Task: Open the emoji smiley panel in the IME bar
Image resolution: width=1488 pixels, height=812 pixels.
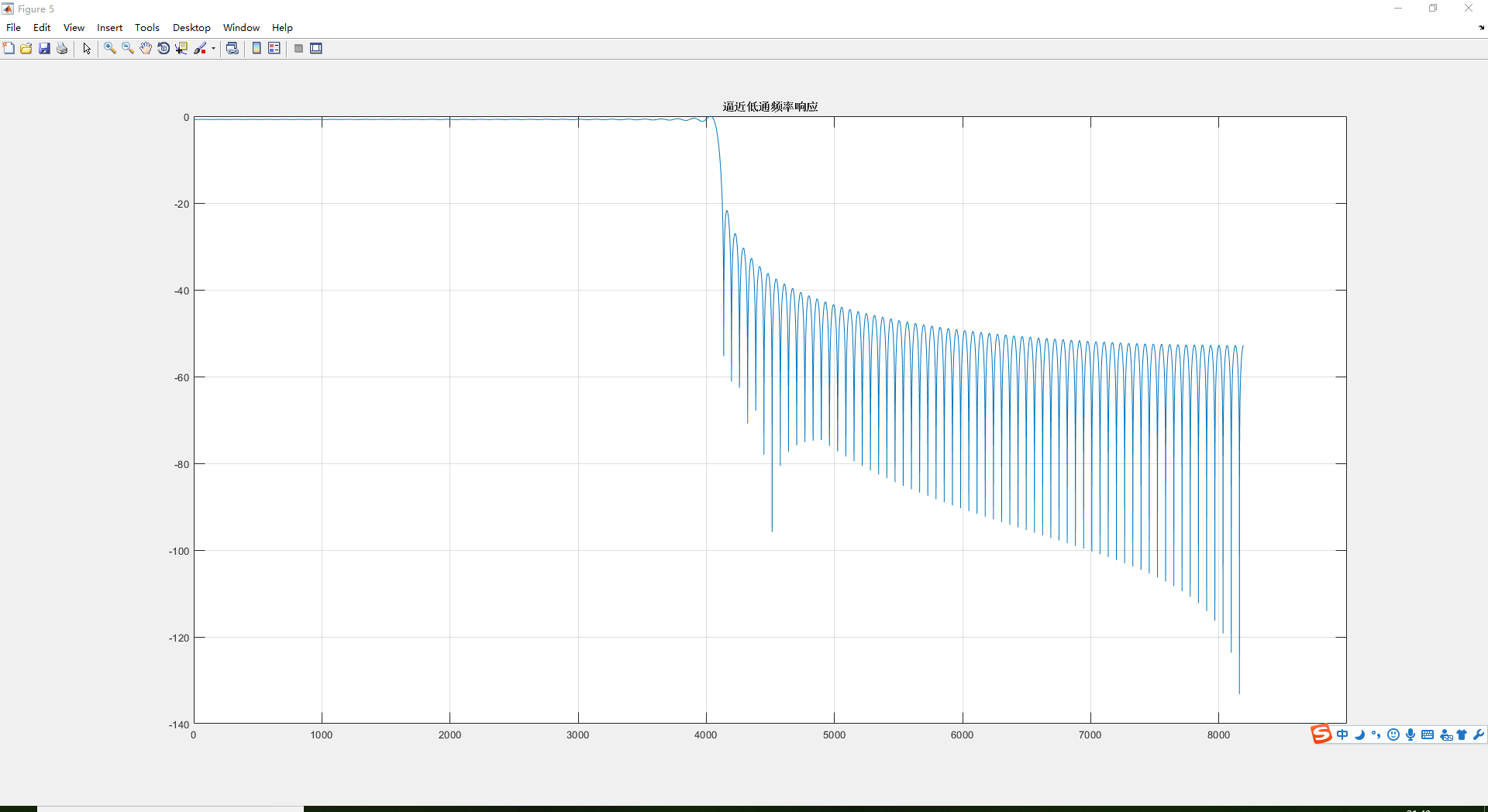Action: [x=1393, y=735]
